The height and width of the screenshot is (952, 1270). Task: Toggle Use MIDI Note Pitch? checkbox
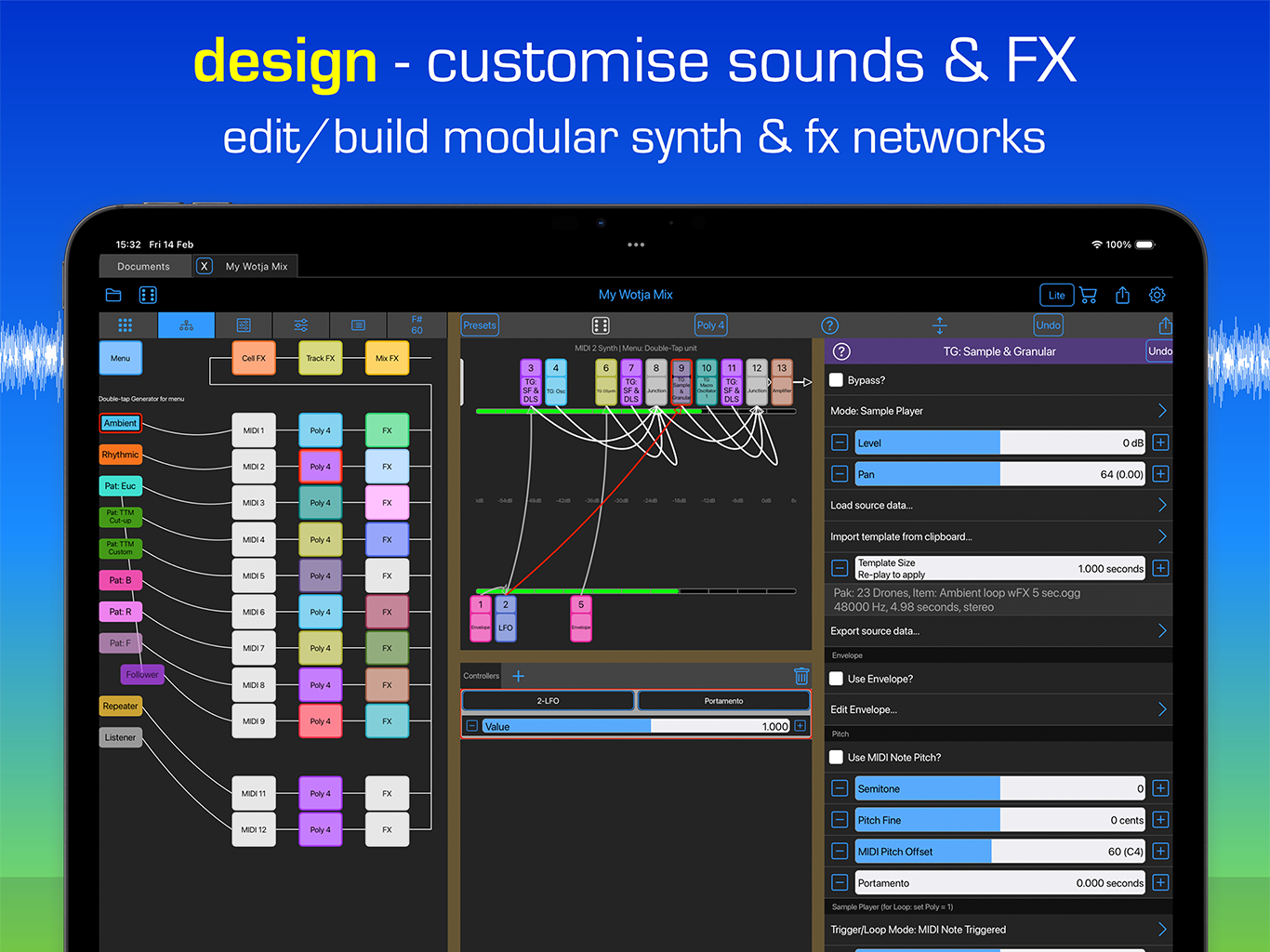(x=837, y=758)
